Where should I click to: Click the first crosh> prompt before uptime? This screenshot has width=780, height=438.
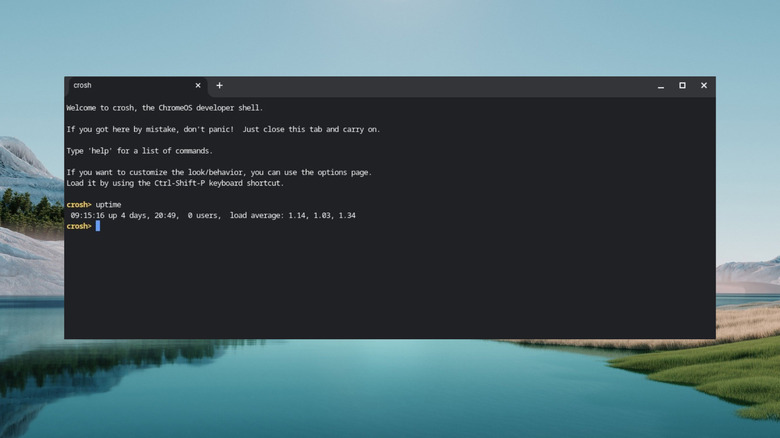pos(78,204)
